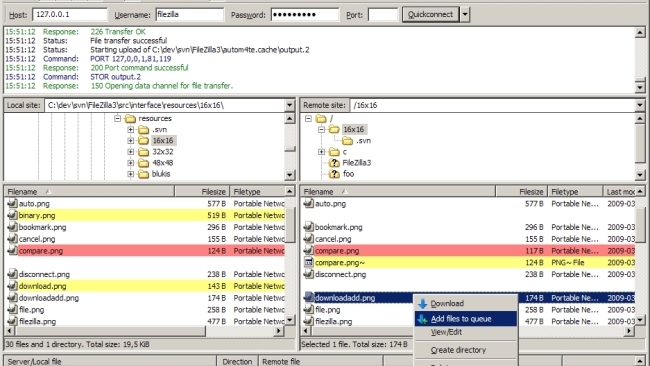The width and height of the screenshot is (650, 366).
Task: Click local file list horizontal scrollbar thumb
Action: pos(110,331)
